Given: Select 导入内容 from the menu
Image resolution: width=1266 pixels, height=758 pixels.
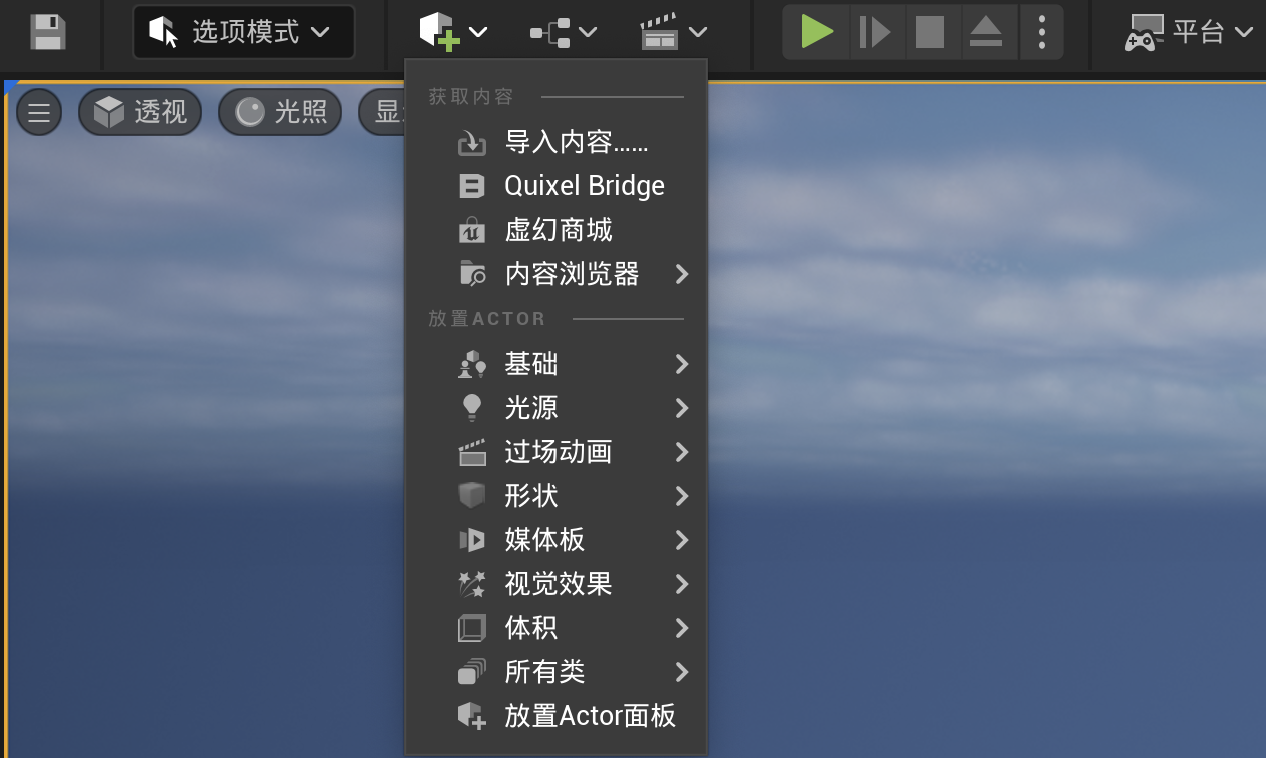Looking at the screenshot, I should pyautogui.click(x=576, y=143).
